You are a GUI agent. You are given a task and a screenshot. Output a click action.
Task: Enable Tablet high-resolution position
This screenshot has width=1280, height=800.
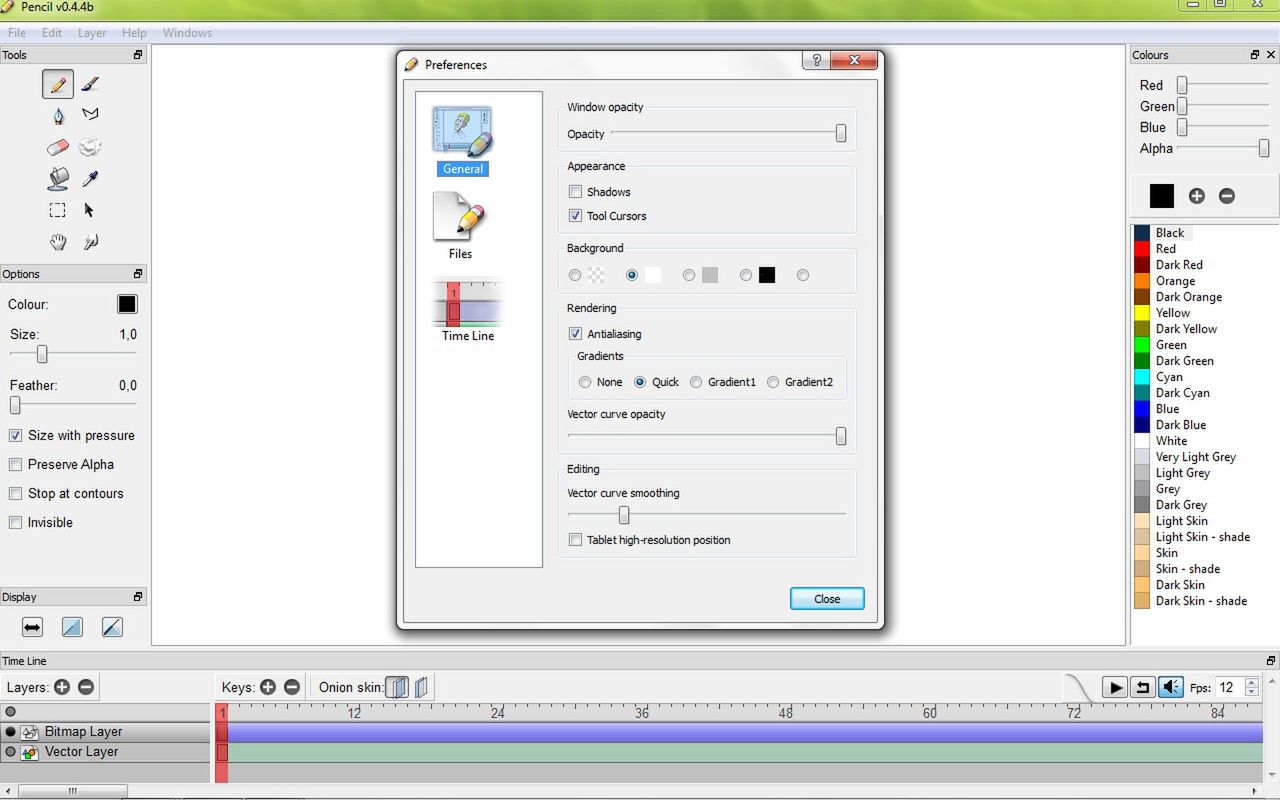coord(575,540)
